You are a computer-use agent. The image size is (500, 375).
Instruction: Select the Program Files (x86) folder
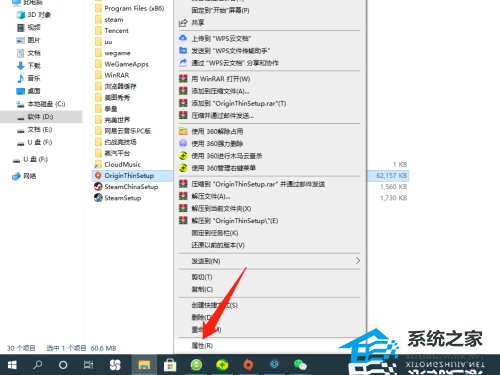130,8
